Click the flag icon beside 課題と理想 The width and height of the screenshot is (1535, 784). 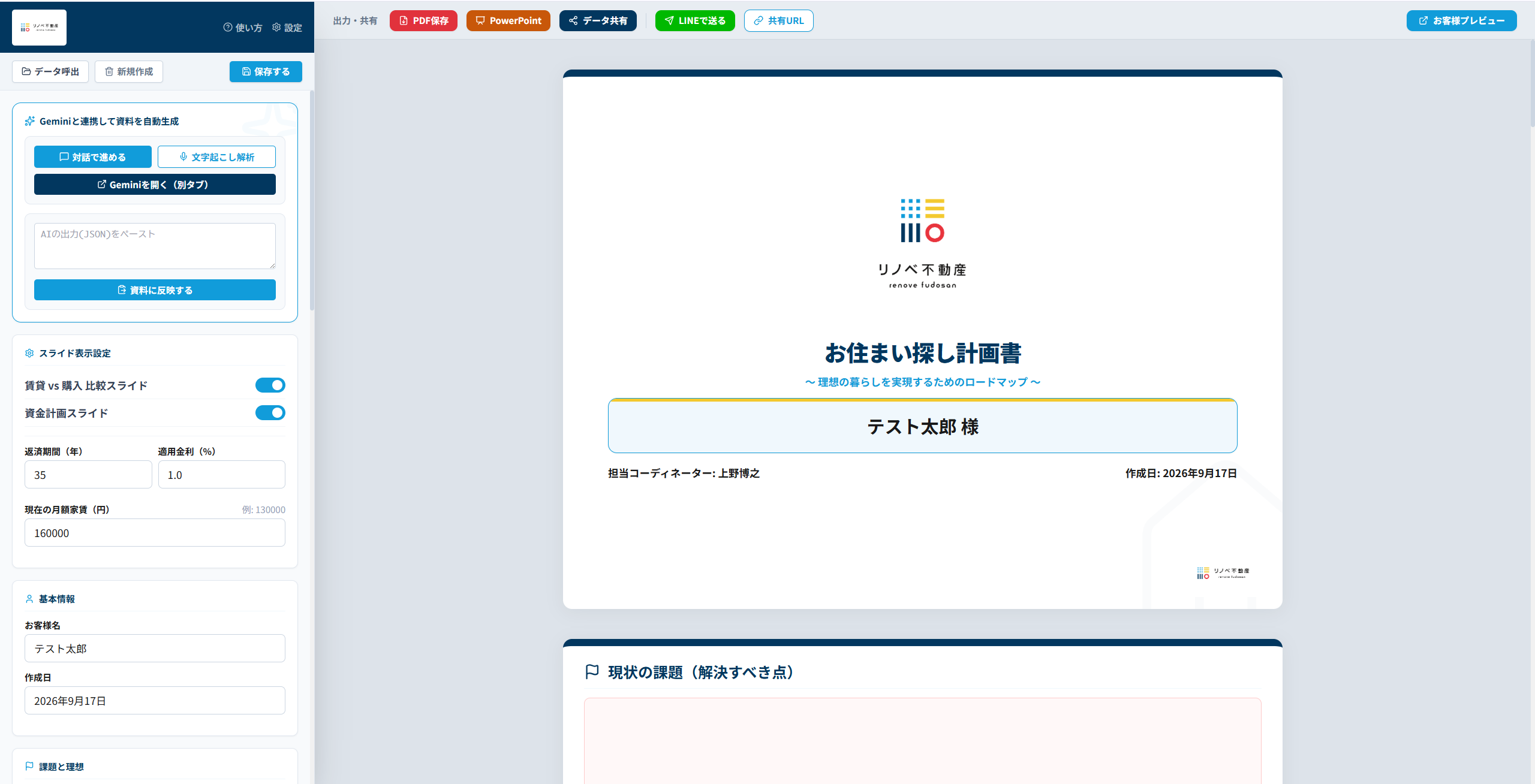pyautogui.click(x=29, y=767)
